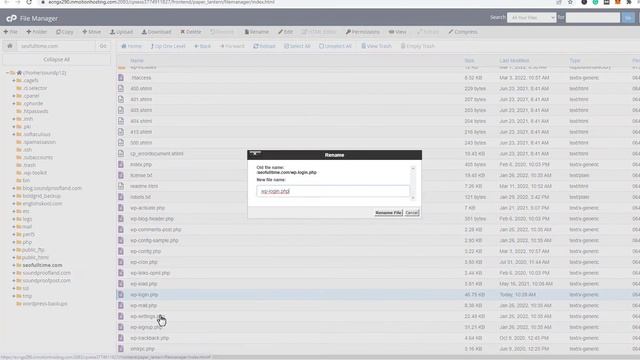Cancel the Rename dialog

[x=412, y=213]
